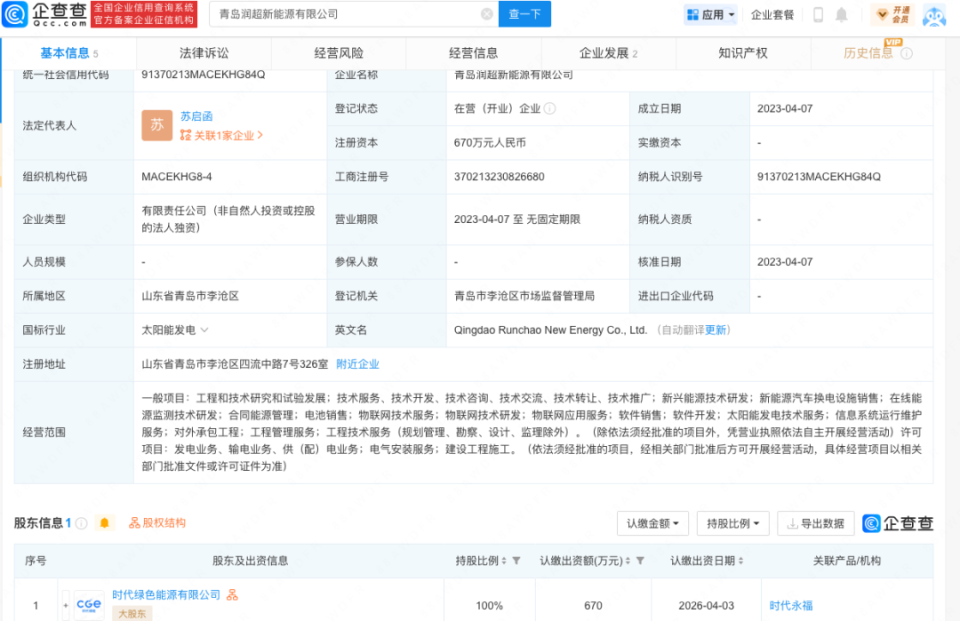Viewport: 960px width, 621px height.
Task: Click the Qcc.com logo in header
Action: tap(45, 15)
